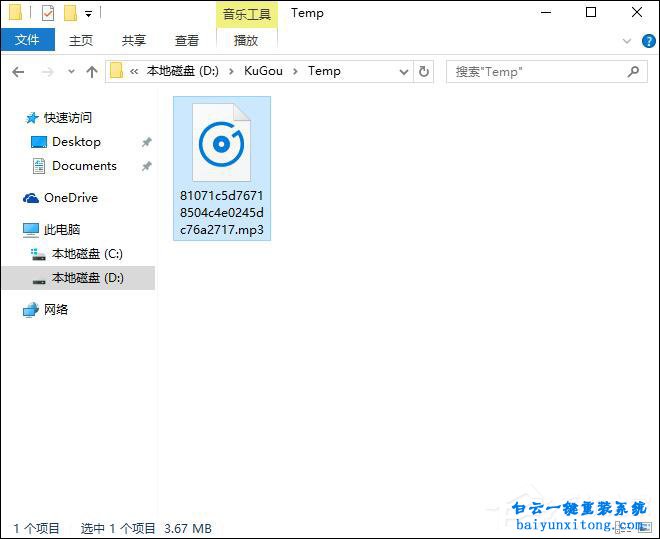The height and width of the screenshot is (539, 660).
Task: Expand subfolders arrow after KuGou
Action: (x=295, y=72)
